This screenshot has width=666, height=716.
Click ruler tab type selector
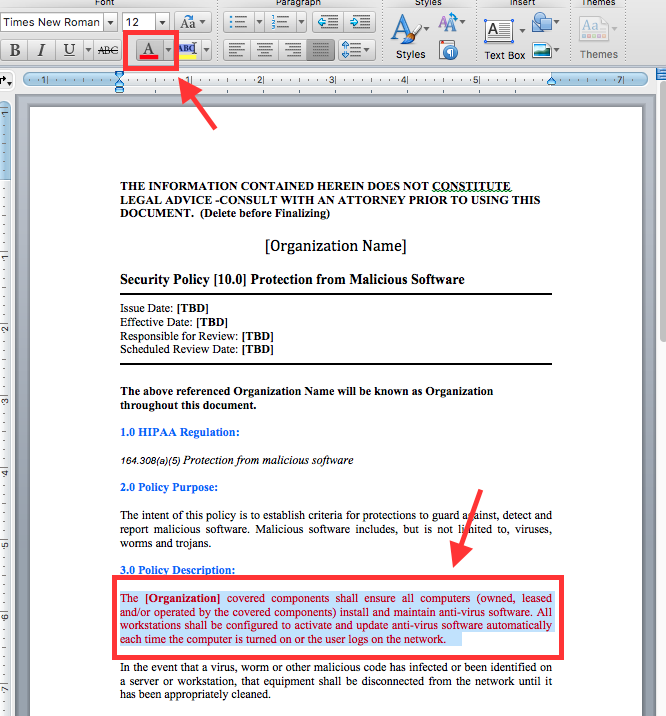(5, 81)
